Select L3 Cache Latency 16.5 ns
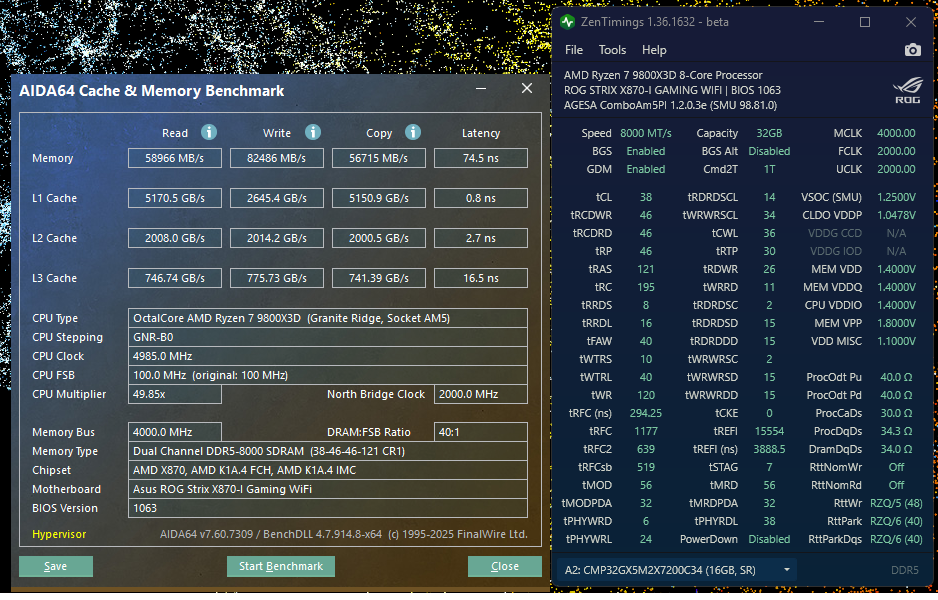The height and width of the screenshot is (600, 938). [481, 278]
